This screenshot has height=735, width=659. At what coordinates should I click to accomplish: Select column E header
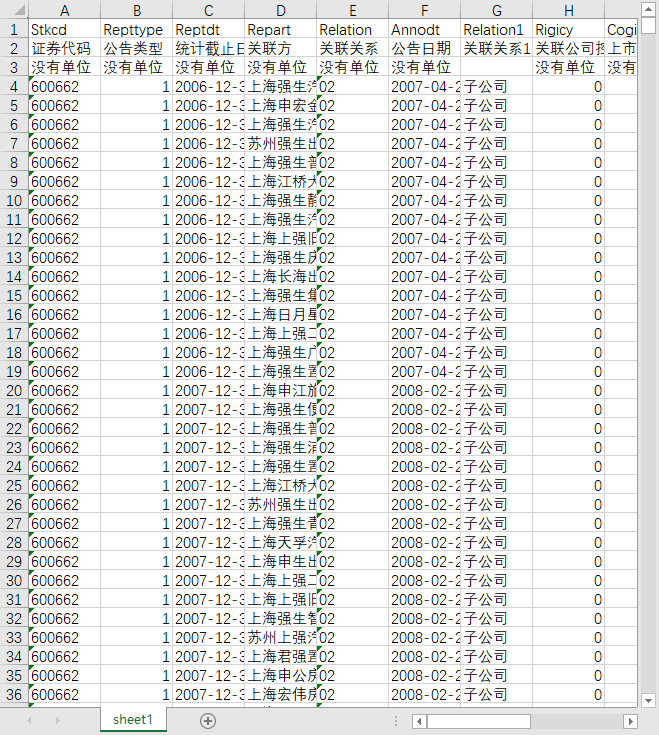(352, 10)
